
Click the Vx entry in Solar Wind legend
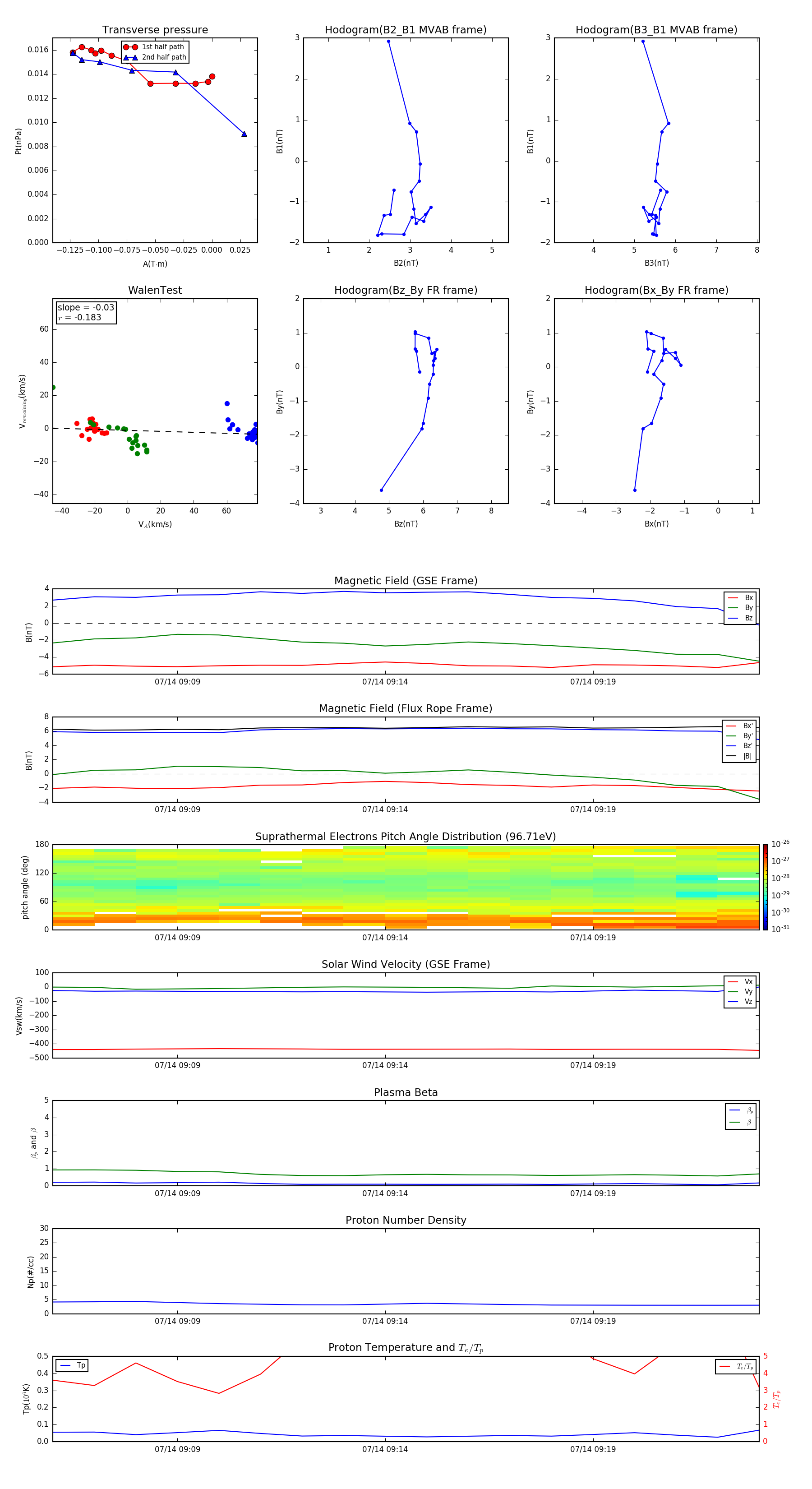pyautogui.click(x=741, y=981)
